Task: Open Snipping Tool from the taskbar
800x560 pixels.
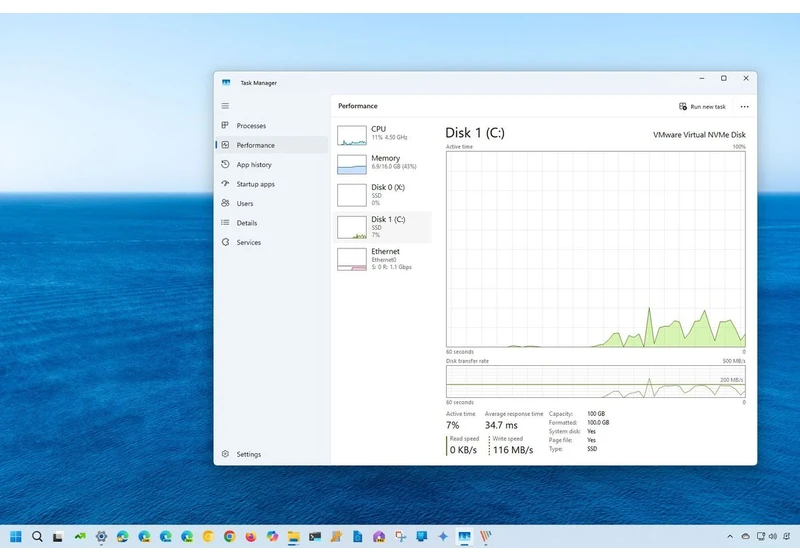Action: coord(401,537)
